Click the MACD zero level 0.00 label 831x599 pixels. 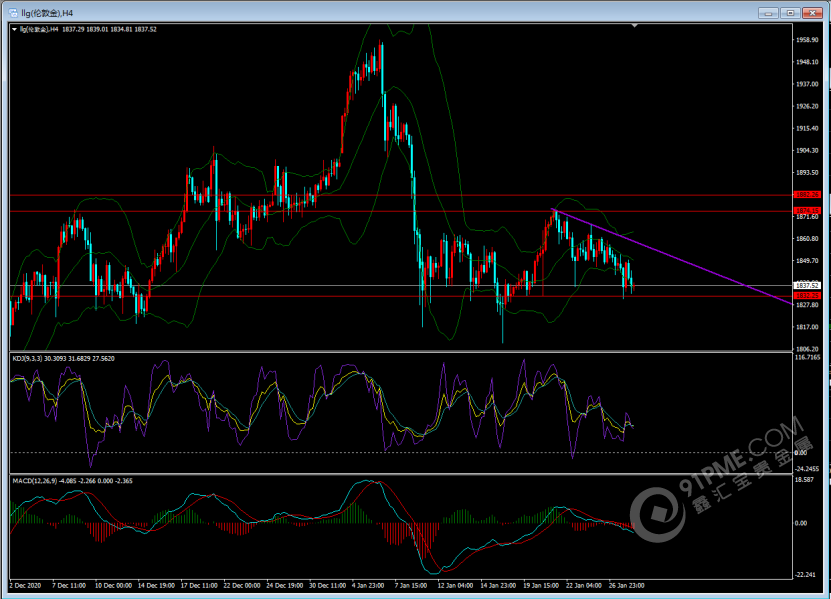click(x=801, y=523)
